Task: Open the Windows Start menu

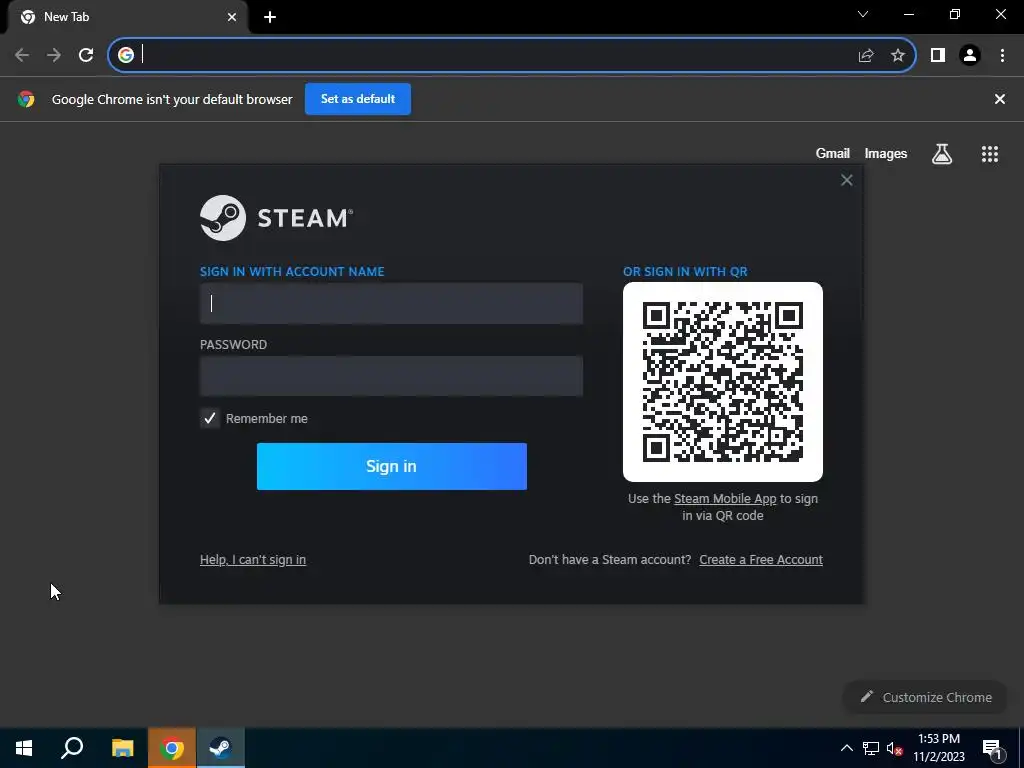Action: (24, 748)
